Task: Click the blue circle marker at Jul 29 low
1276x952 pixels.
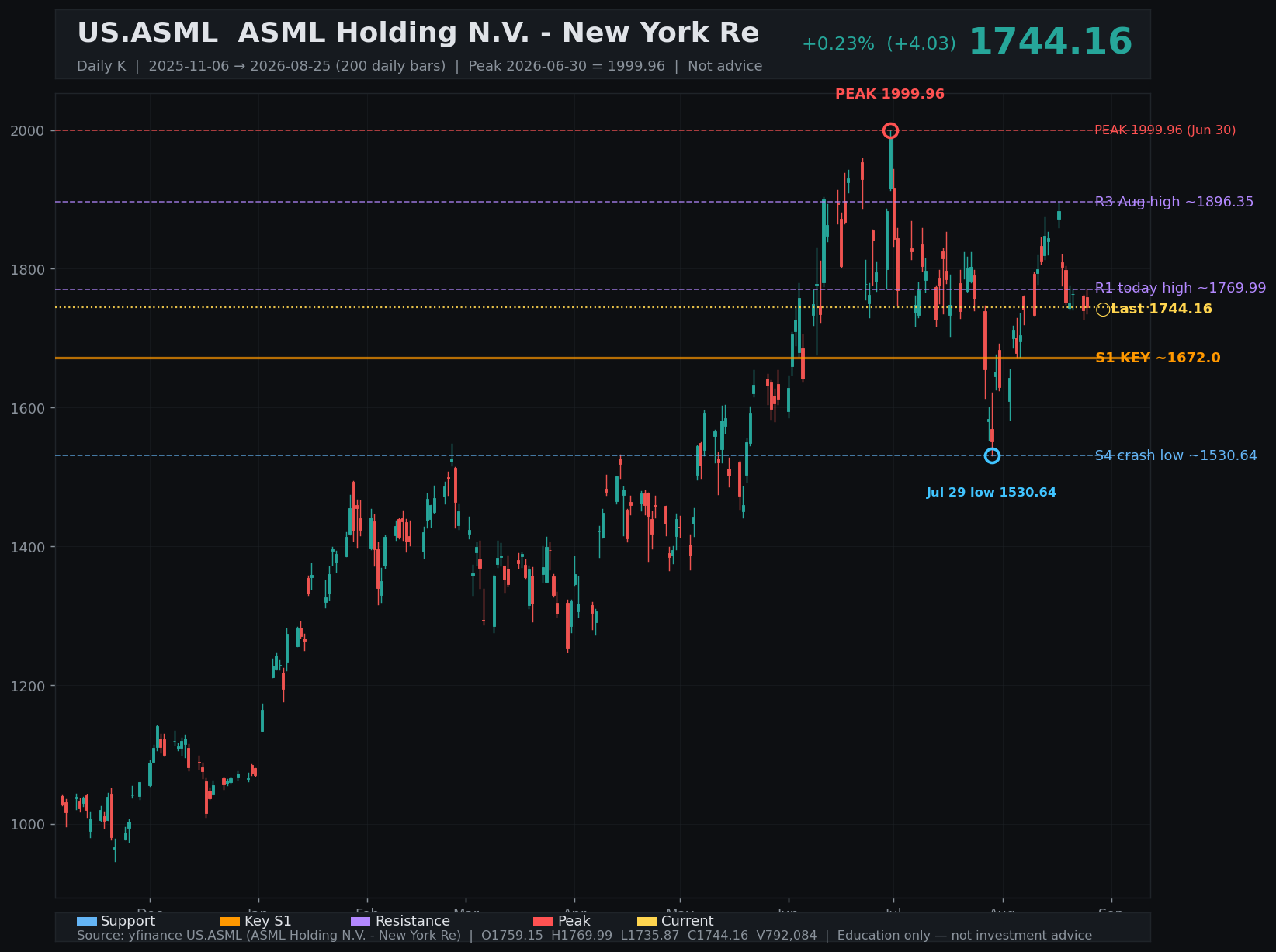Action: pos(992,455)
